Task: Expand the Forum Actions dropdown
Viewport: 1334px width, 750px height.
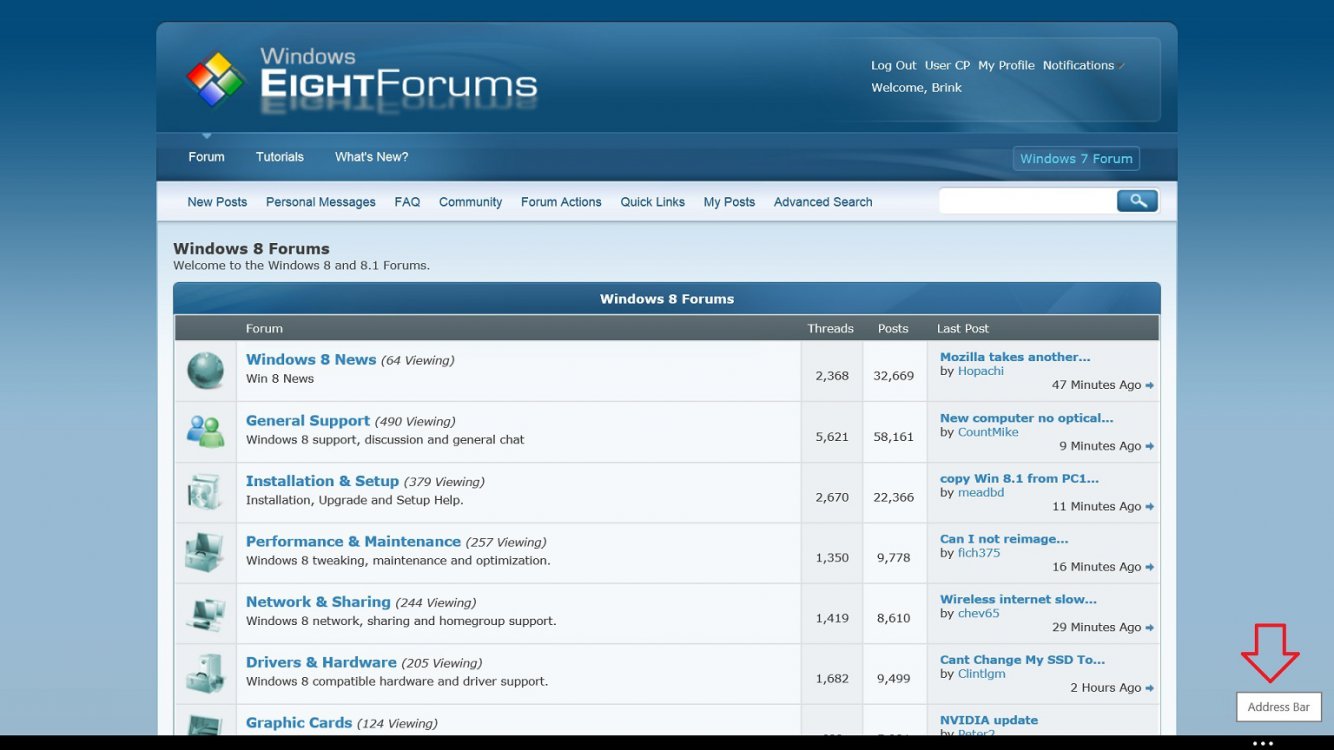Action: [561, 202]
